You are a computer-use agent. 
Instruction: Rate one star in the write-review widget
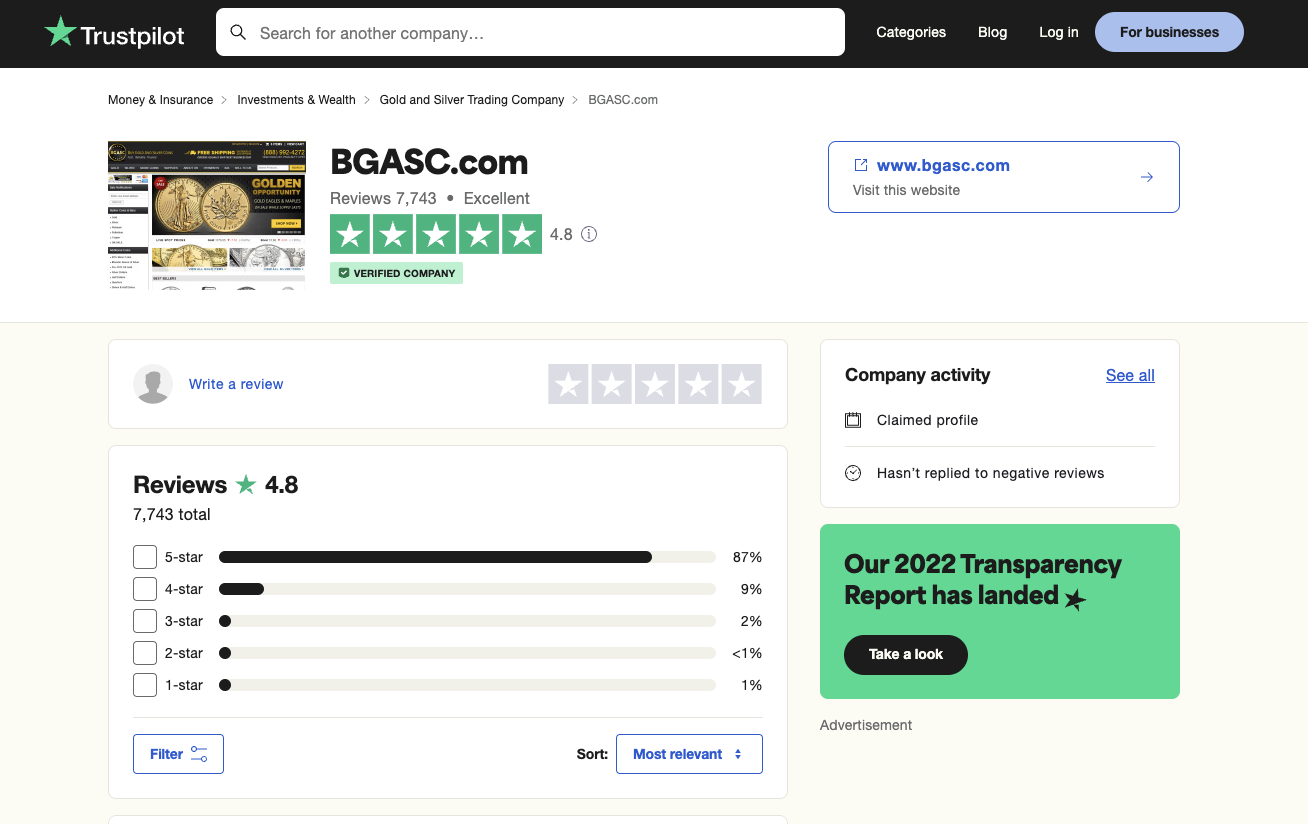[568, 384]
